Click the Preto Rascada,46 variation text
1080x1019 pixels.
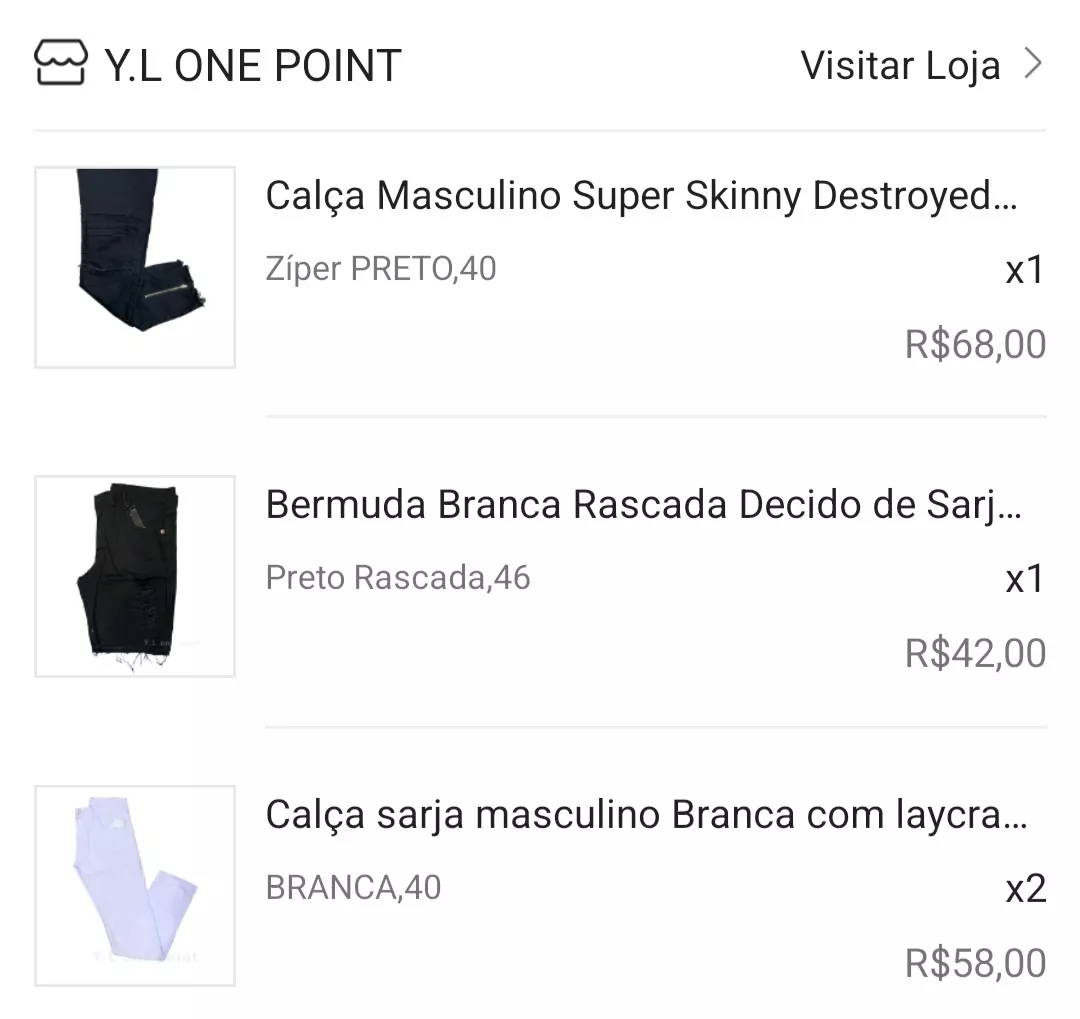398,578
